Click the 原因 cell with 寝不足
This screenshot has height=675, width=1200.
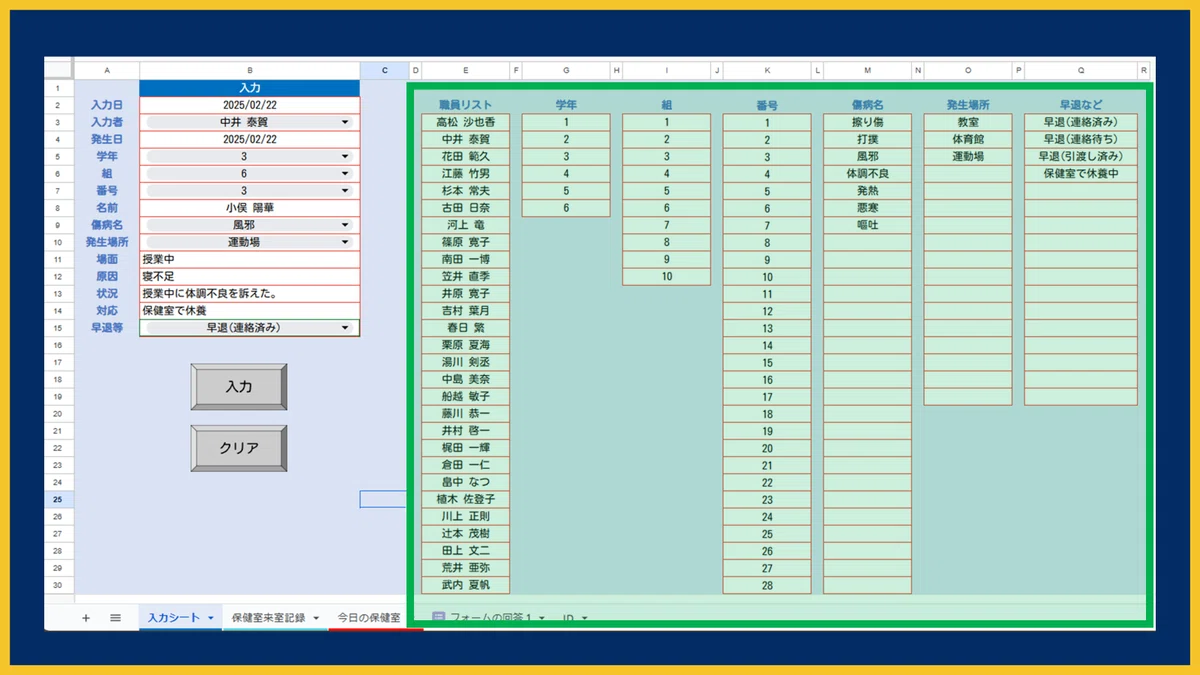click(x=249, y=276)
